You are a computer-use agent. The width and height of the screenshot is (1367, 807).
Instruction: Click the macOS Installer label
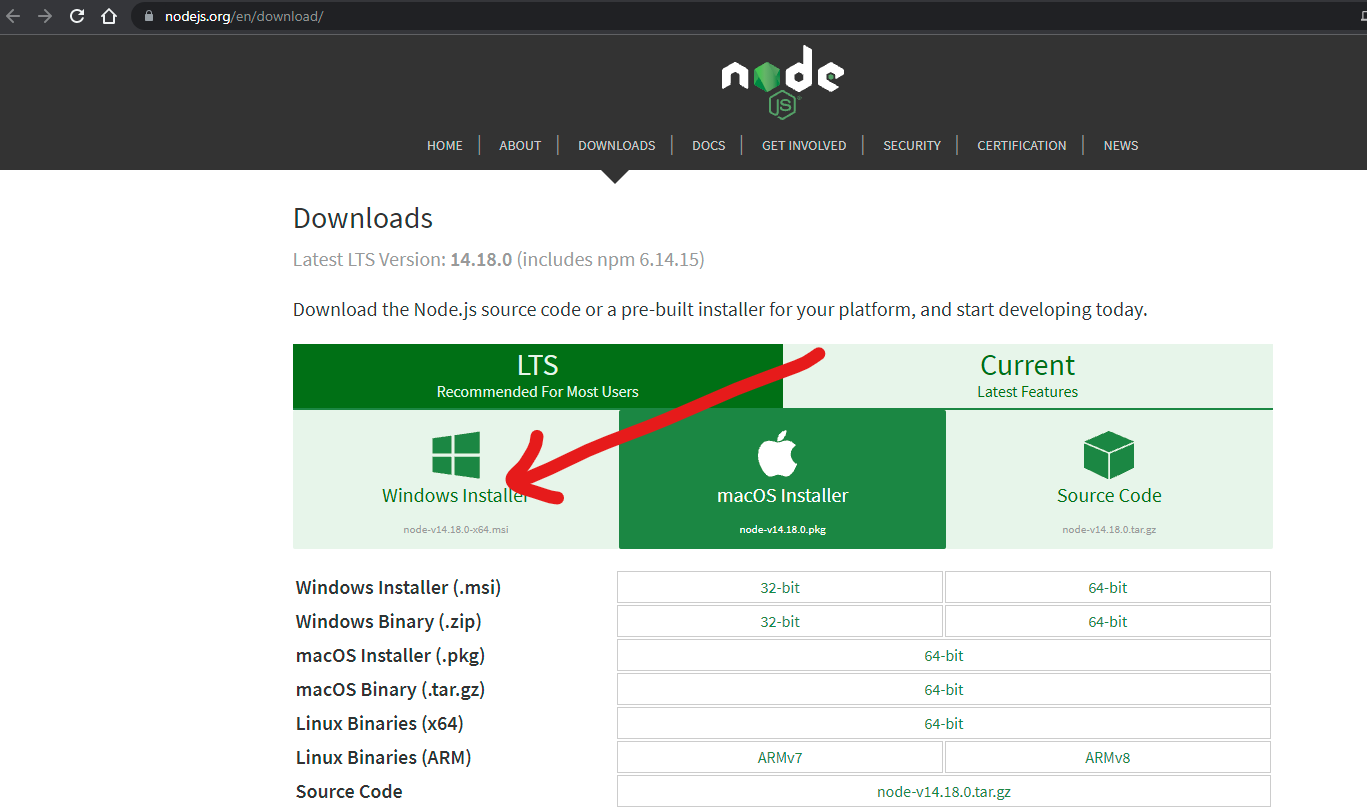pos(783,496)
